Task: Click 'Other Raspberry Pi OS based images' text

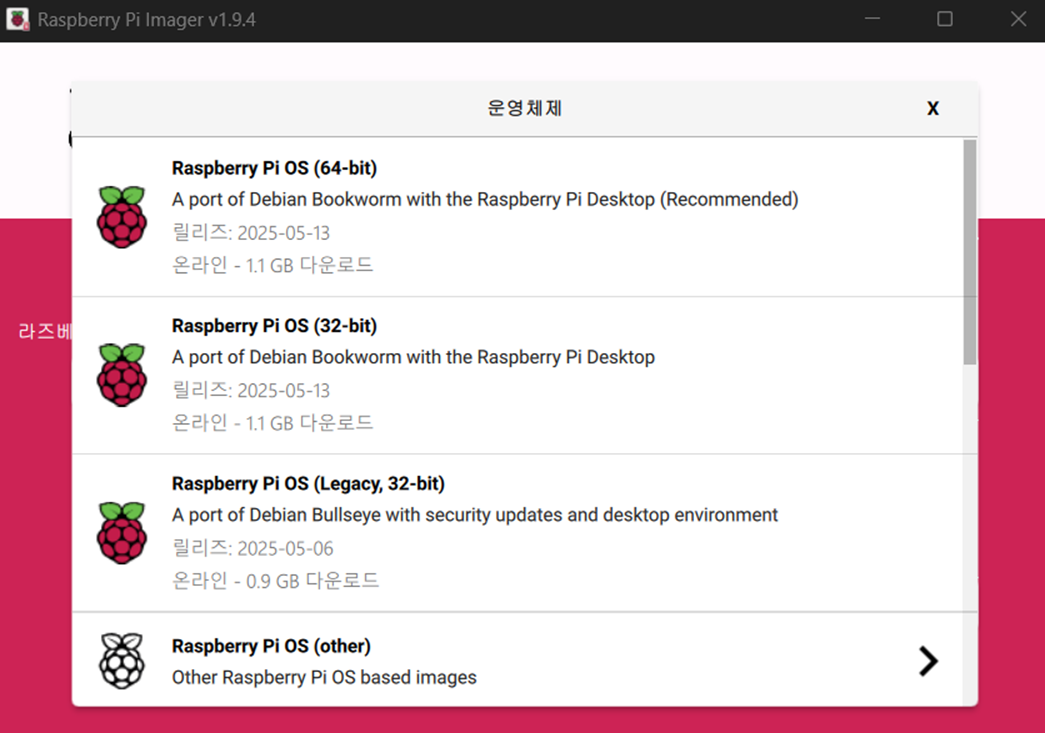Action: [x=325, y=678]
